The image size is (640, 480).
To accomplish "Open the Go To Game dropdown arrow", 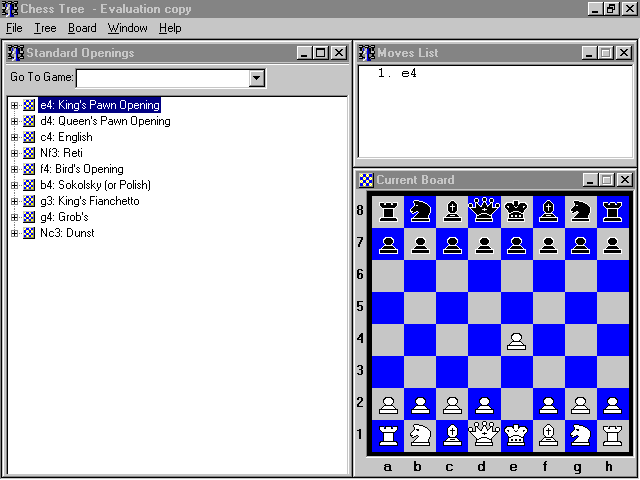I will (x=256, y=78).
